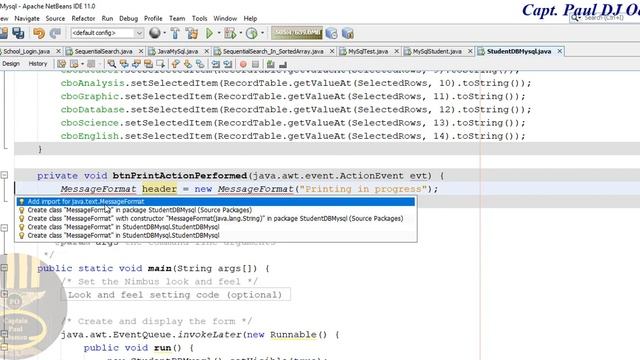Close the MySqlTest.java tab
This screenshot has width=640, height=360.
coord(396,51)
